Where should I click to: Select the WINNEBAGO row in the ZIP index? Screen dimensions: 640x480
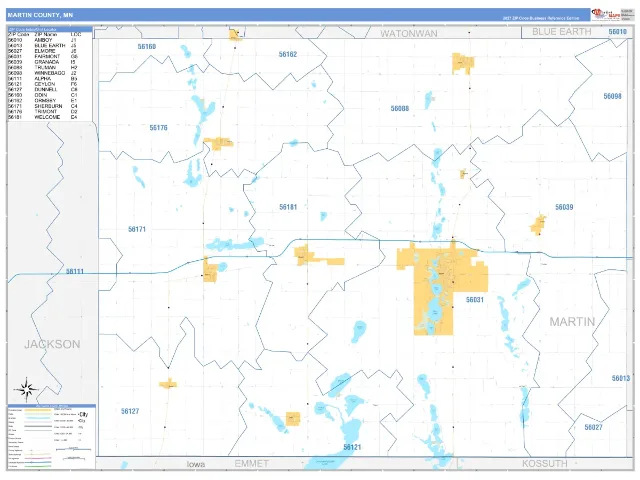tap(42, 73)
